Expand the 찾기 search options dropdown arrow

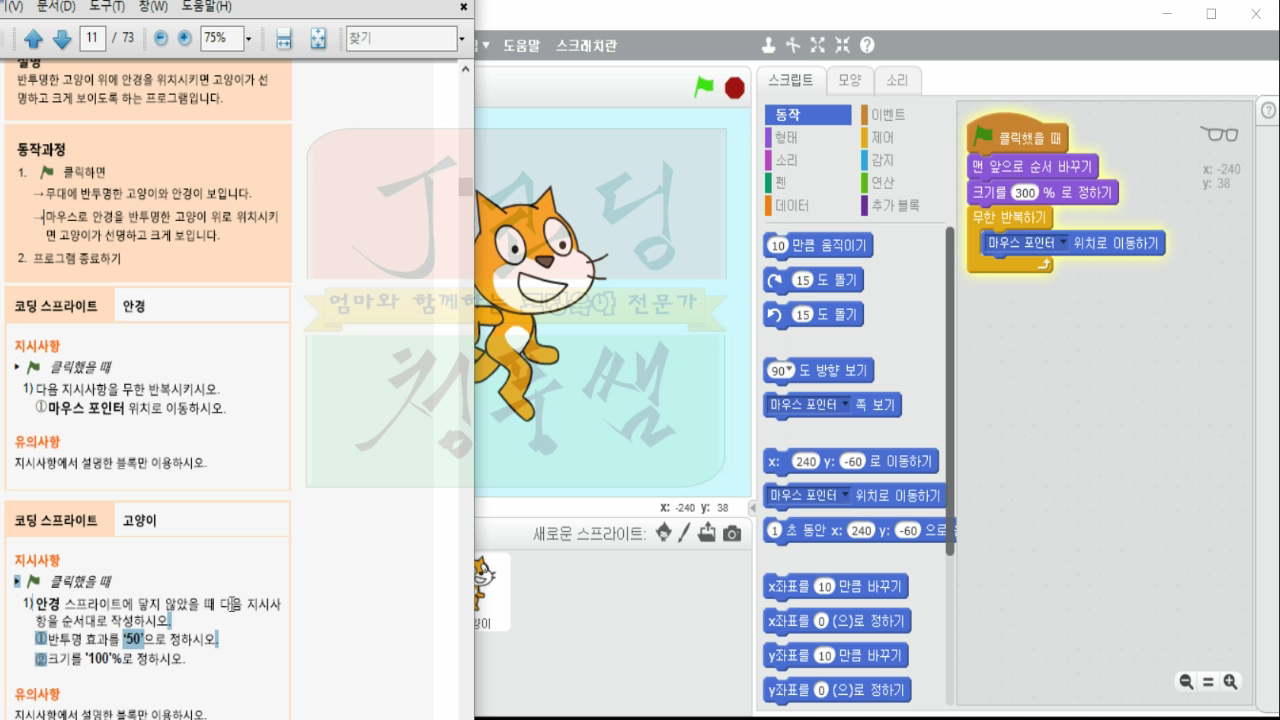coord(462,38)
